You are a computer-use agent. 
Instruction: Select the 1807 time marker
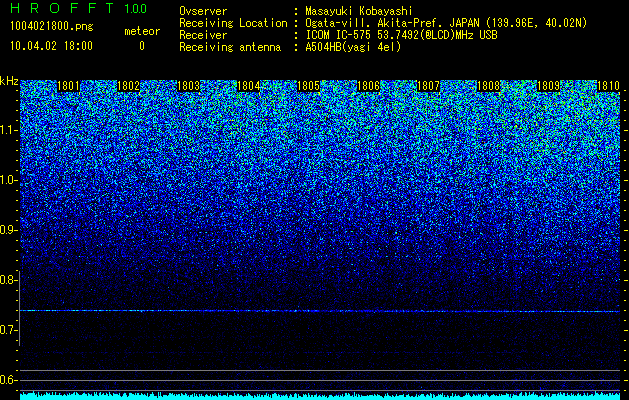click(x=428, y=86)
